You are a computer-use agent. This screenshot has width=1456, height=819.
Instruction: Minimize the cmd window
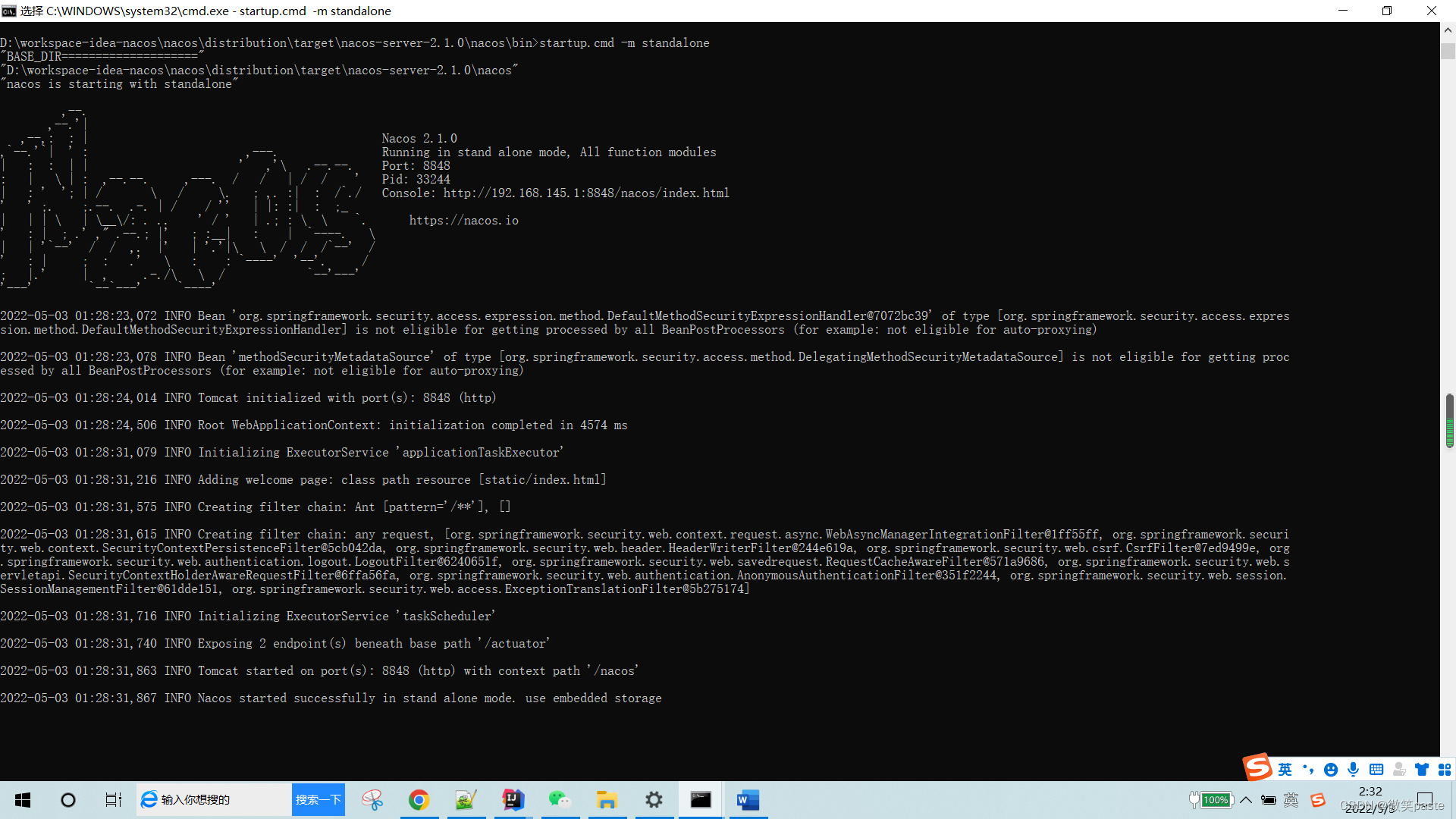(x=1342, y=11)
